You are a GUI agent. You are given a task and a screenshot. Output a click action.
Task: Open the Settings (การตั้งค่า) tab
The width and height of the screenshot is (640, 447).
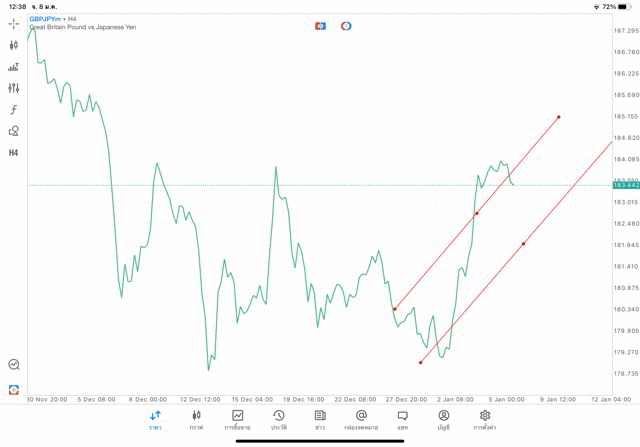(x=485, y=419)
